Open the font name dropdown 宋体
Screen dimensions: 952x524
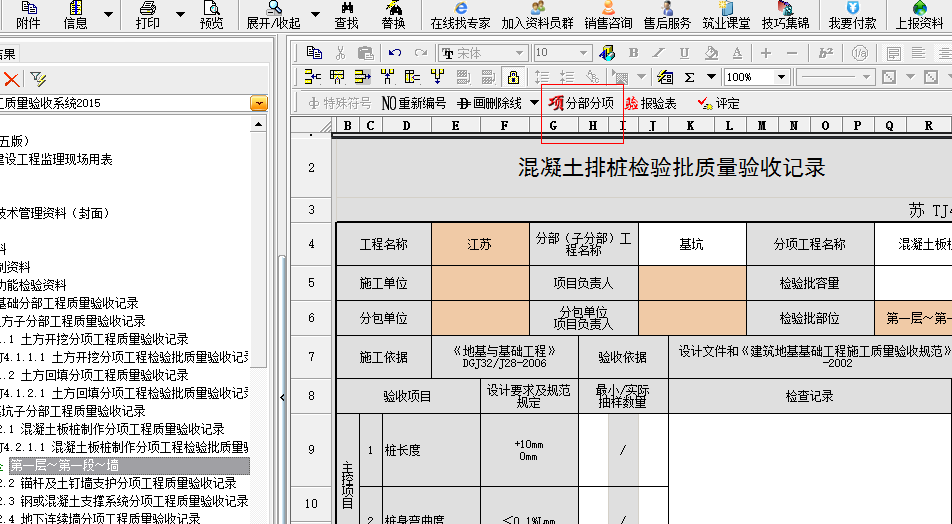(x=519, y=53)
